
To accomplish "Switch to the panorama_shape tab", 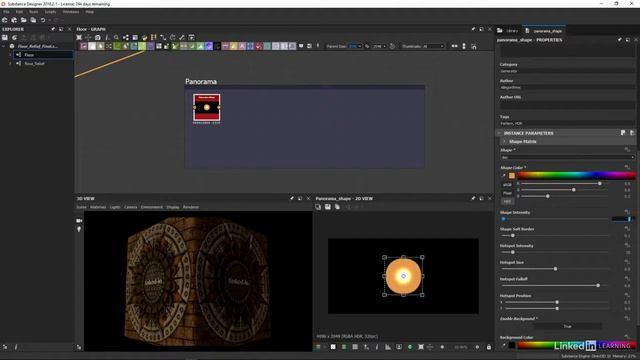I will click(x=544, y=31).
